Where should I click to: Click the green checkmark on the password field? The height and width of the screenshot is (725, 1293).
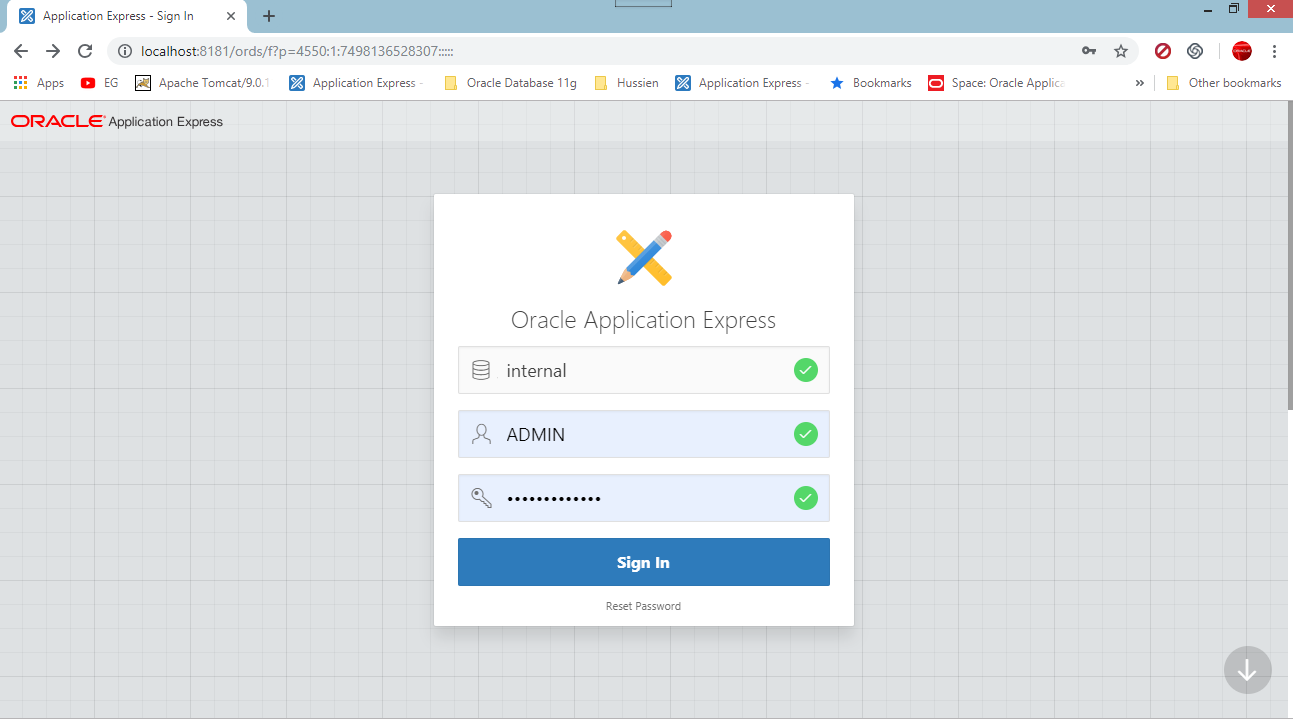pos(806,498)
